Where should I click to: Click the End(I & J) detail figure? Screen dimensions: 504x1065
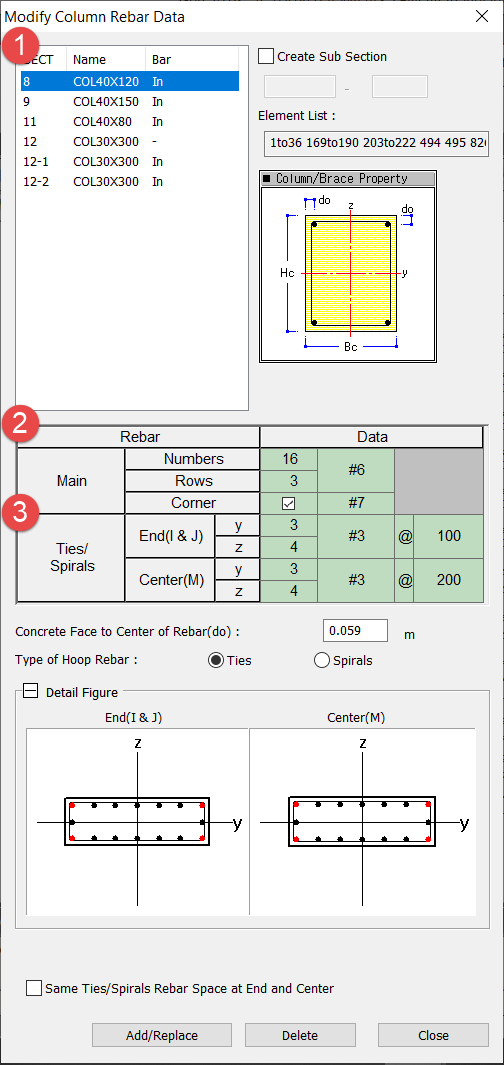[x=138, y=822]
